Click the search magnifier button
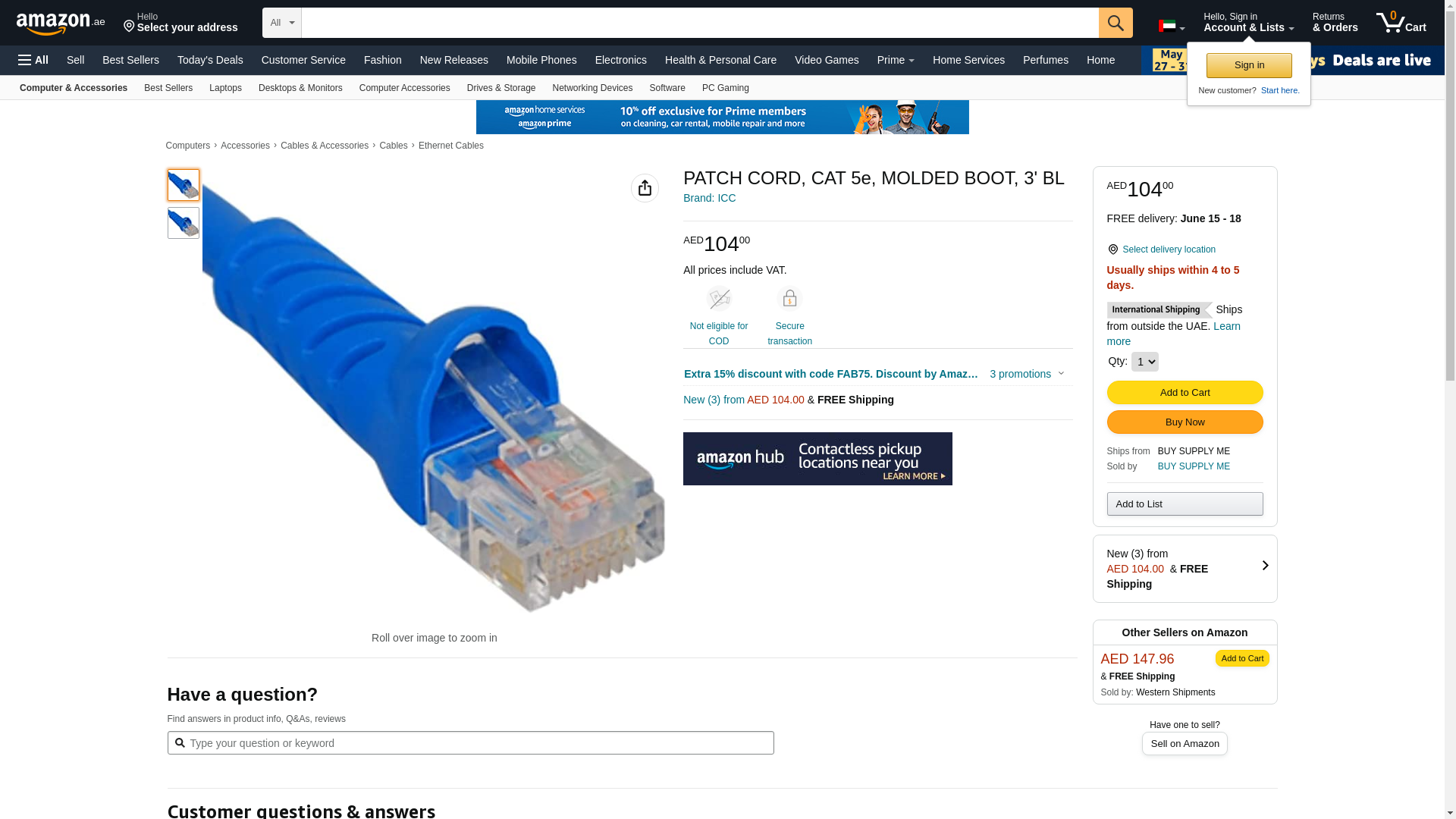 coord(1116,23)
